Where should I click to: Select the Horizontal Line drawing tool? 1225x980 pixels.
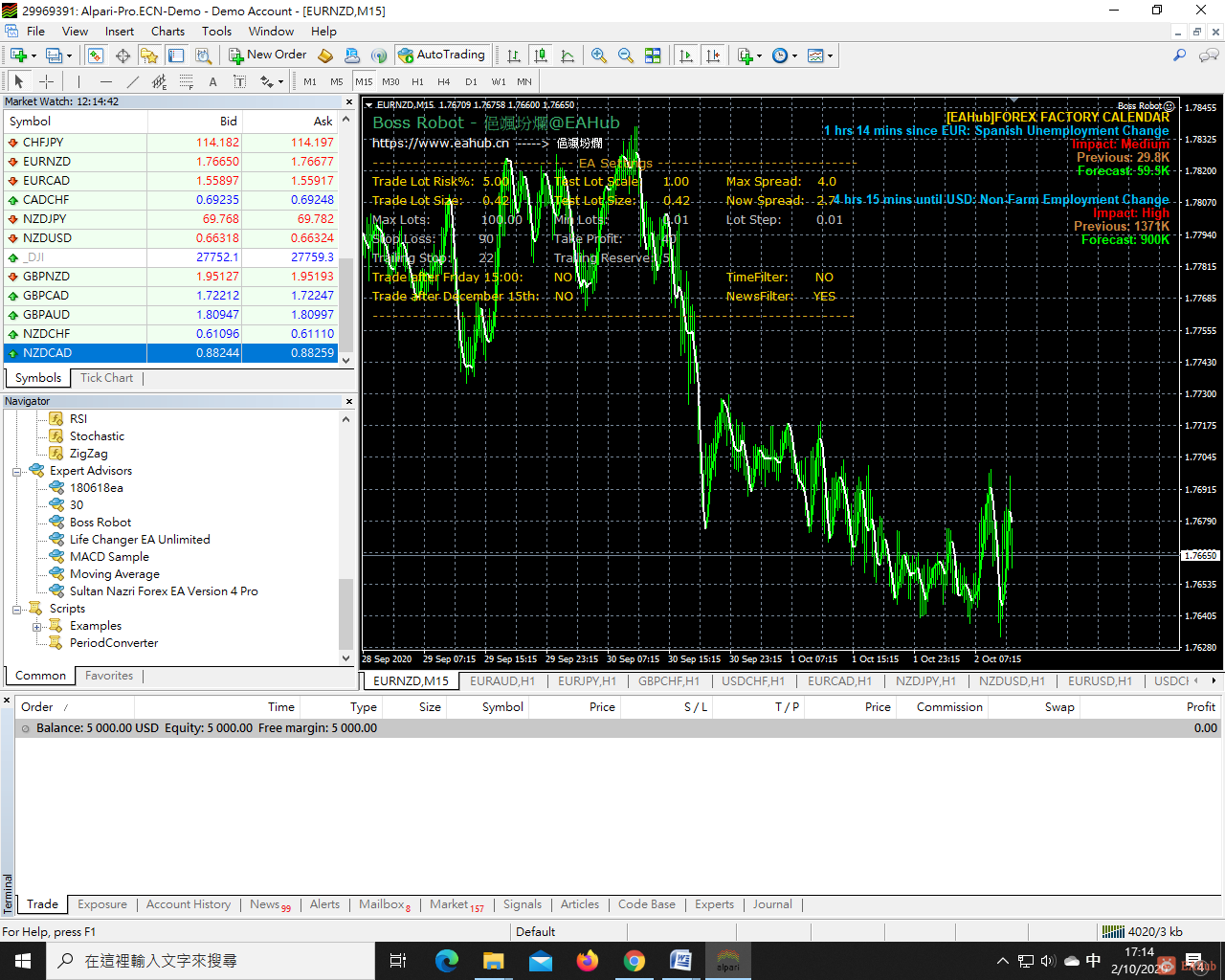coord(105,81)
